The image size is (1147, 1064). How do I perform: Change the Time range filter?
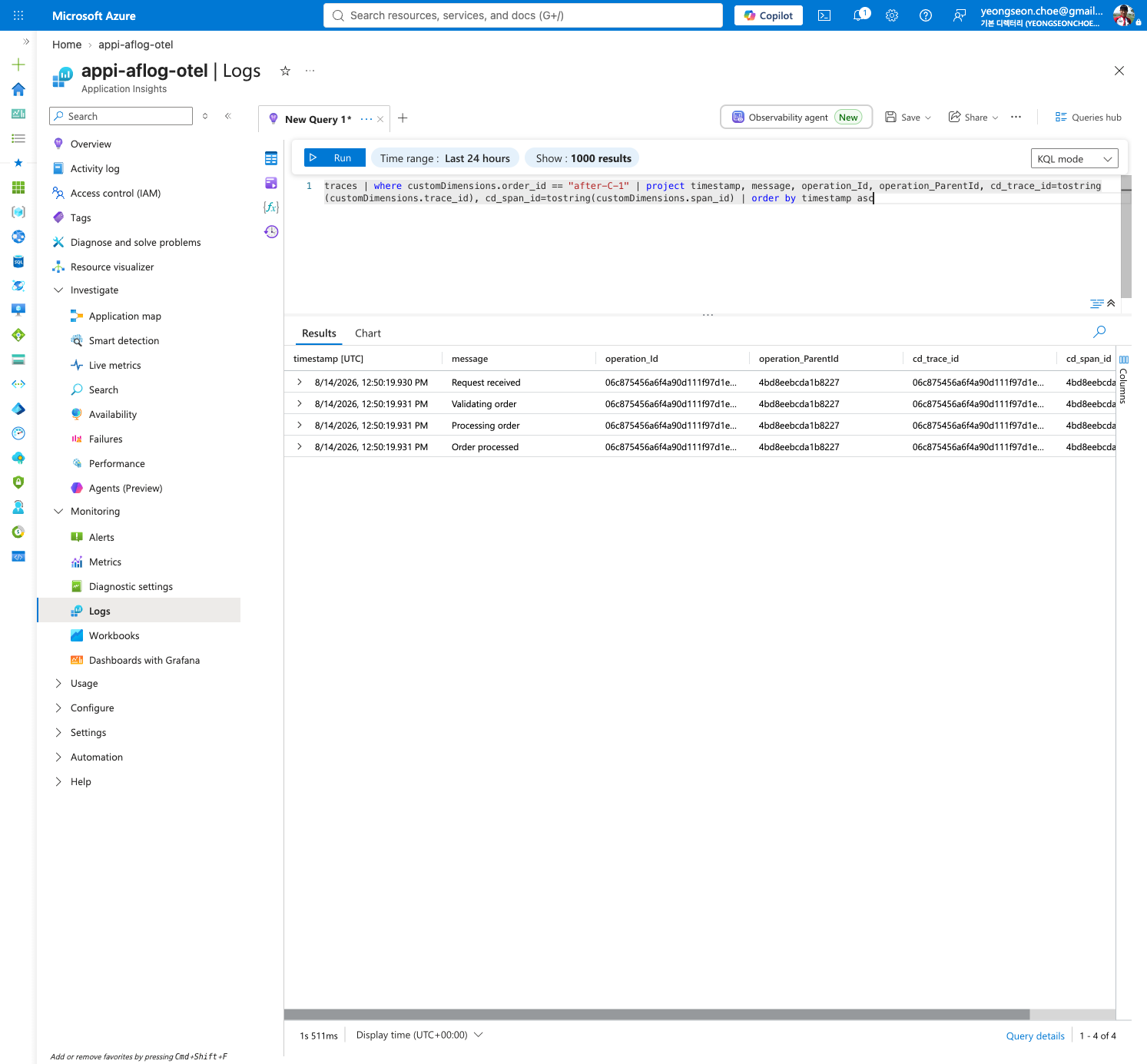tap(445, 158)
